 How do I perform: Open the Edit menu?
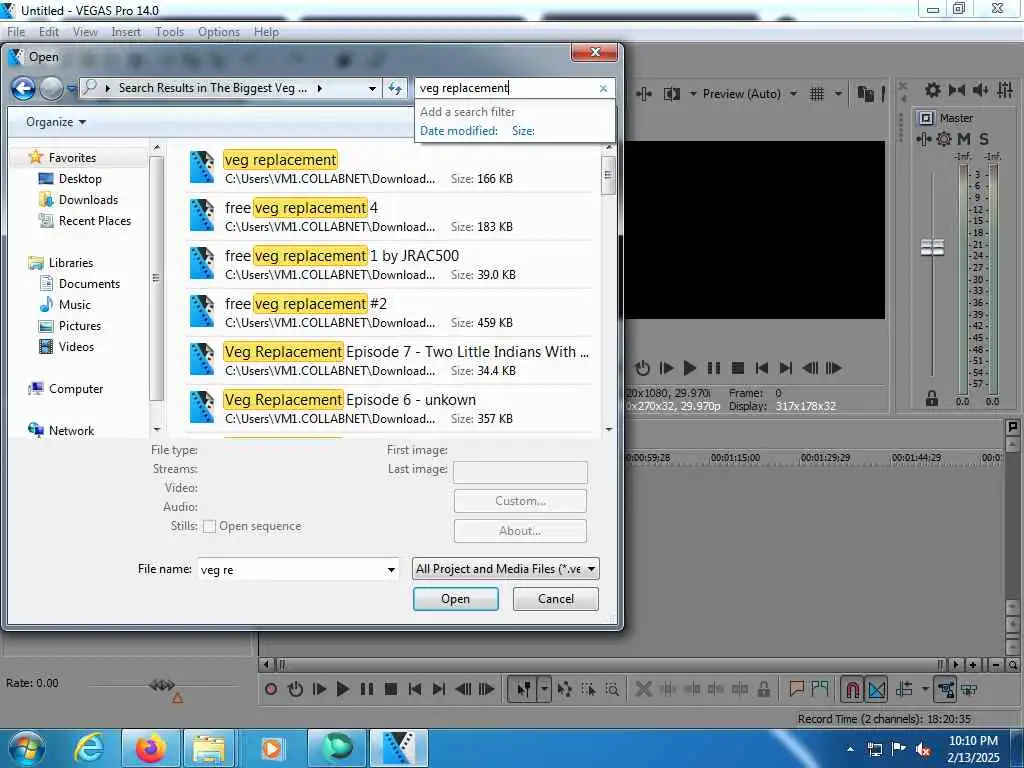[49, 32]
